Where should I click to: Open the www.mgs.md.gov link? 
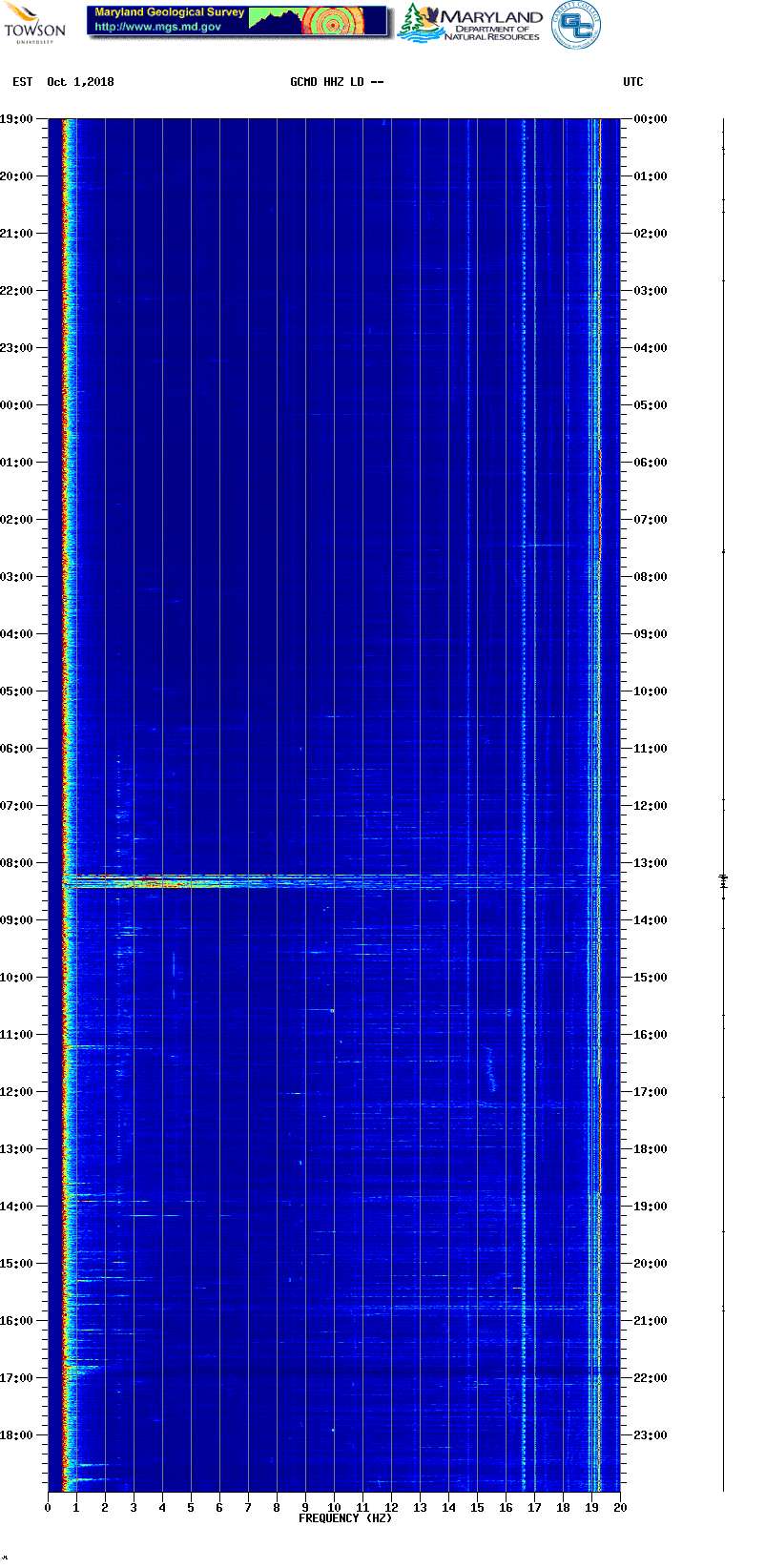(x=157, y=27)
